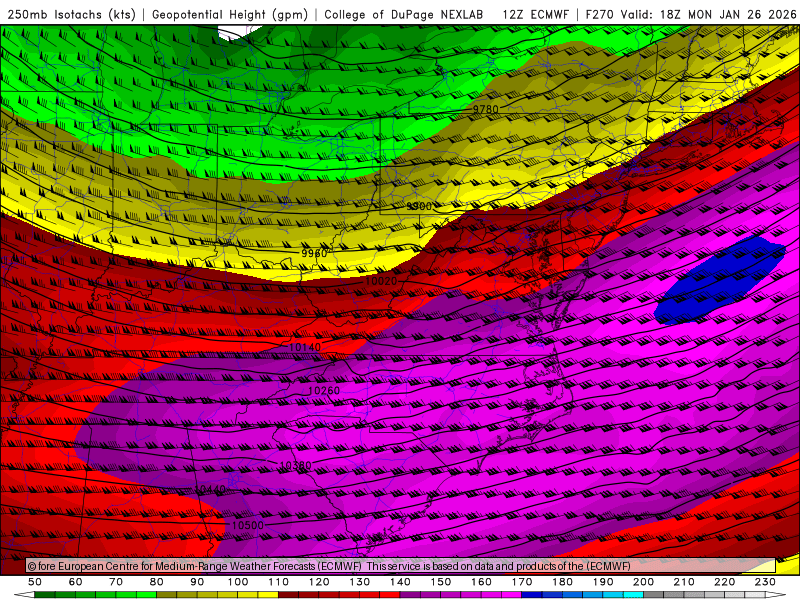
Task: Click the "Geopotential Height (gpm)" header label
Action: coord(230,15)
